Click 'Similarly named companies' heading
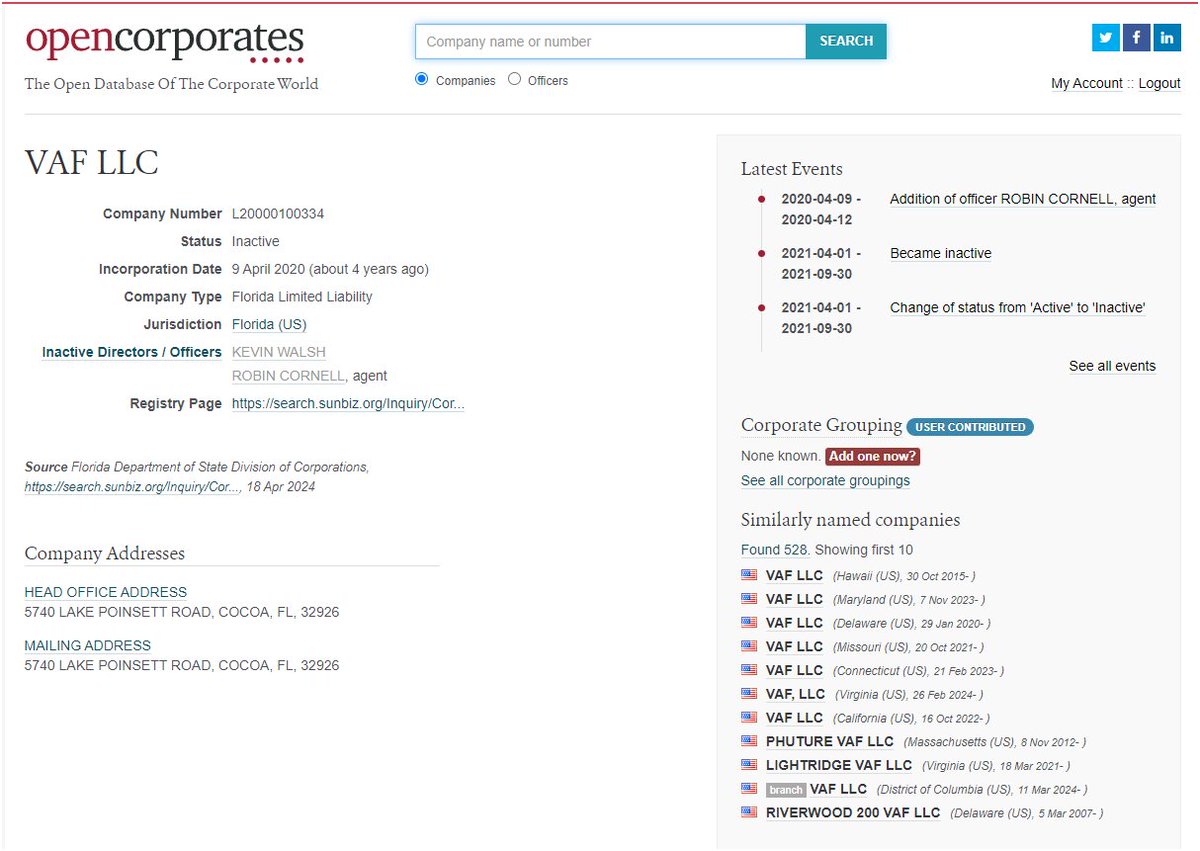 [850, 520]
